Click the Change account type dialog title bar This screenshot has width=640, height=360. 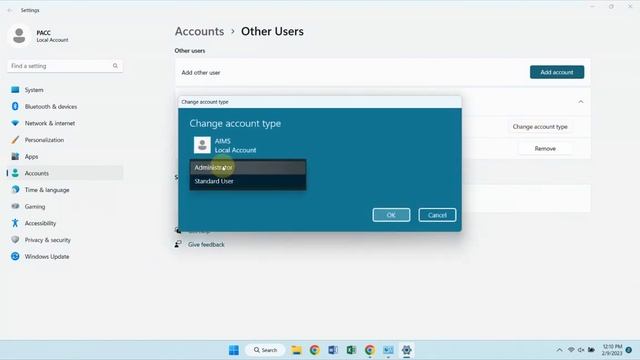320,102
